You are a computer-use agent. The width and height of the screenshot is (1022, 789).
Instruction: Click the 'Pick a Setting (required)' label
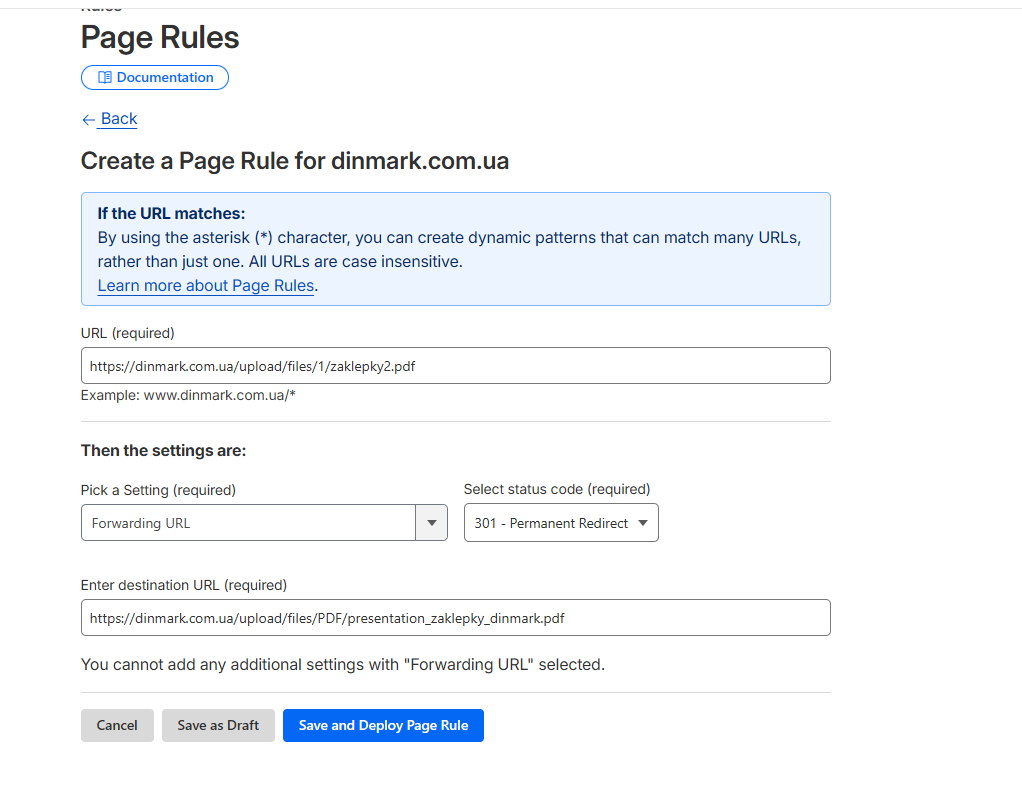point(158,490)
